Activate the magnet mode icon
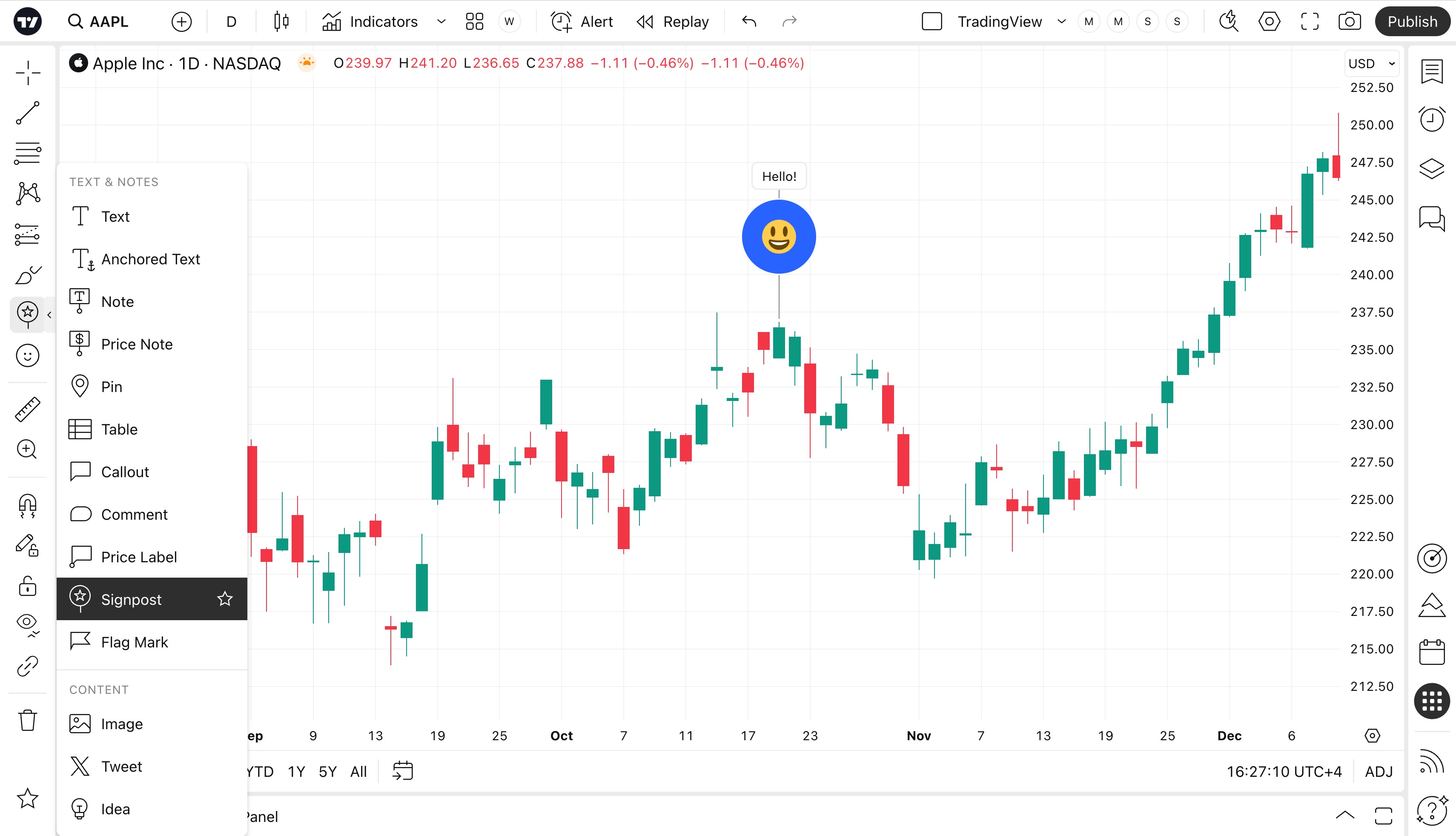Screen dimensions: 1456x836 point(28,506)
